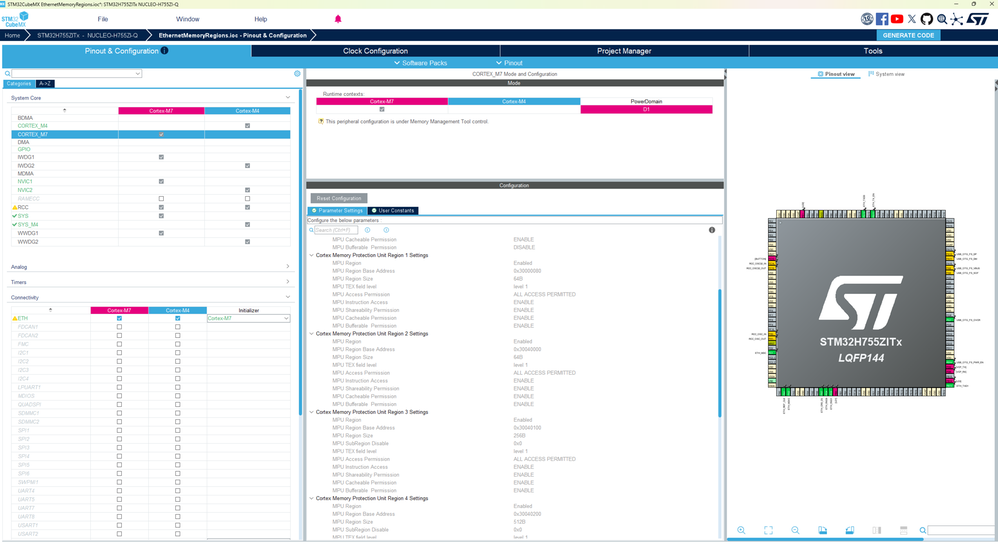
Task: Click the blue Cortex-M4 header in Runtime contexts
Action: [x=514, y=101]
